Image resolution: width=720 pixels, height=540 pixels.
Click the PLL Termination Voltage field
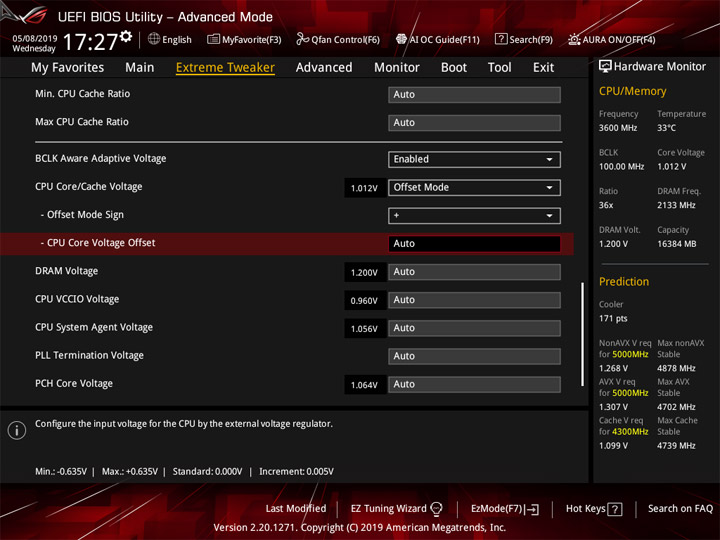pyautogui.click(x=474, y=356)
